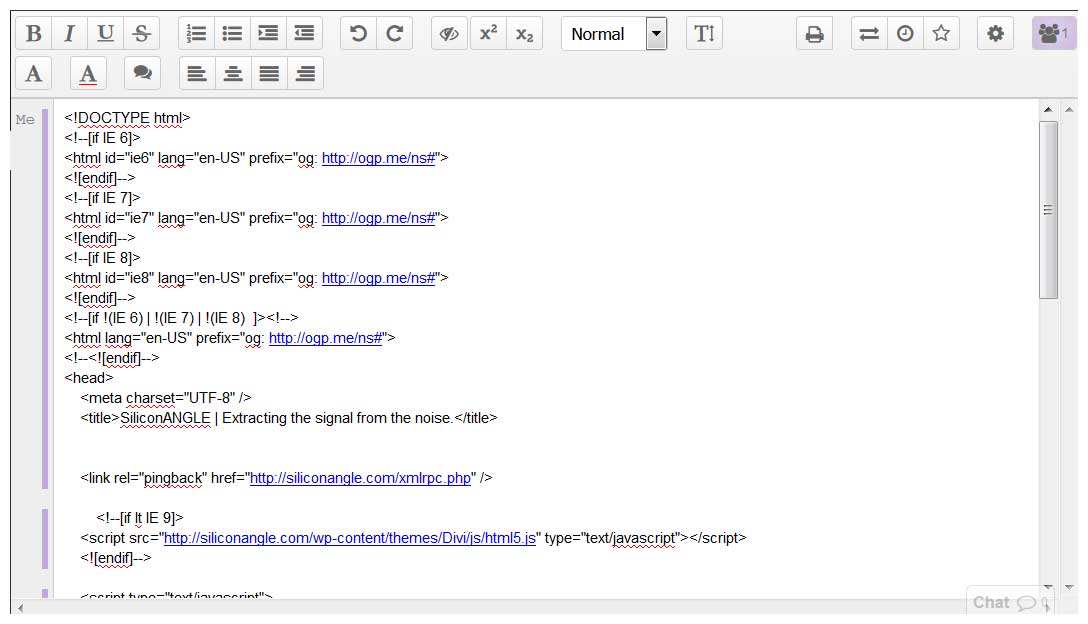The image size is (1088, 624).
Task: Click the meta charset="UTF-8" line
Action: tap(166, 398)
